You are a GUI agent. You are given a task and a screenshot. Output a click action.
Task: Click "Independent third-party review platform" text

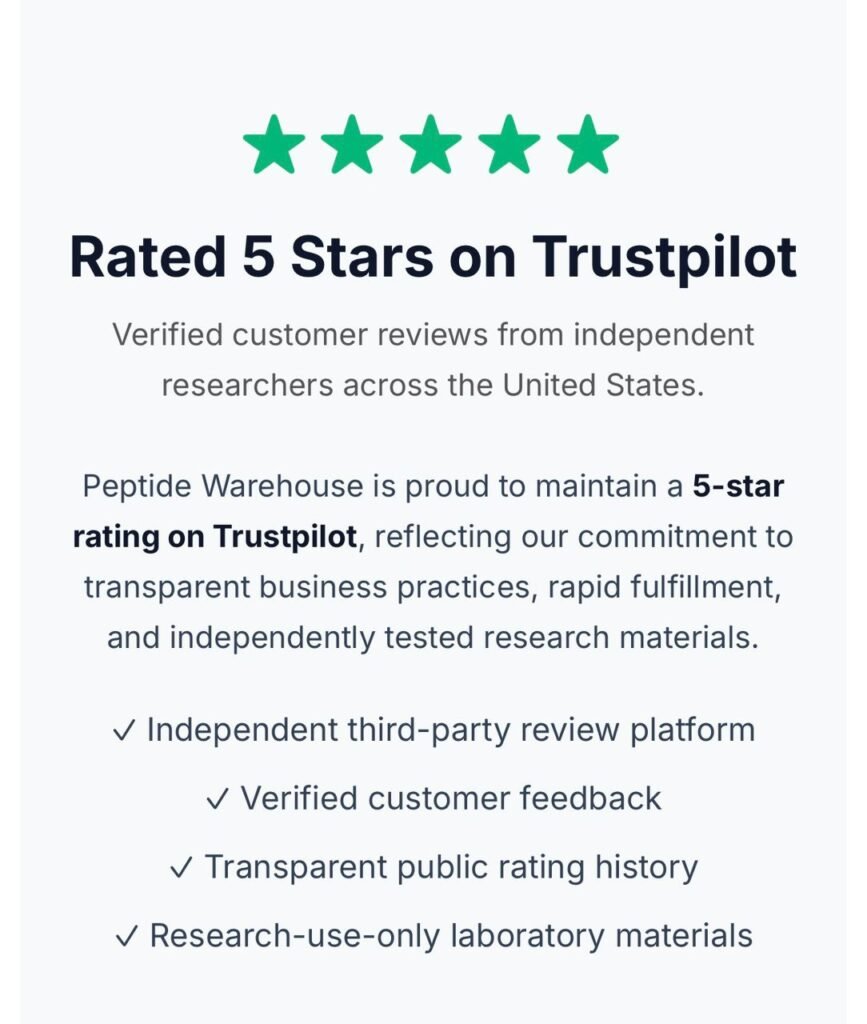pos(451,730)
